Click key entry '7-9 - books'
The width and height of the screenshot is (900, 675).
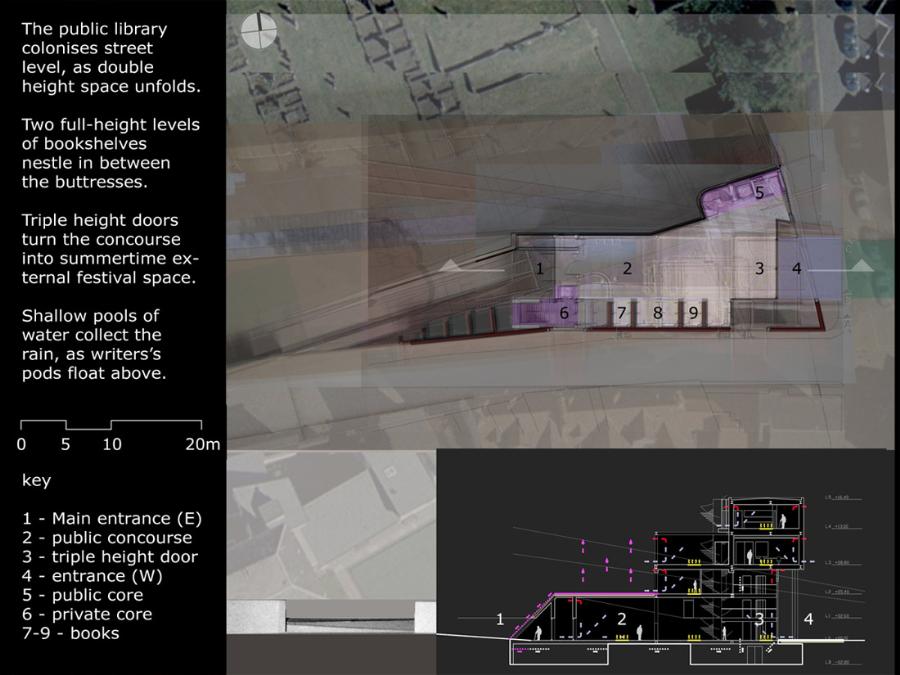[x=70, y=632]
